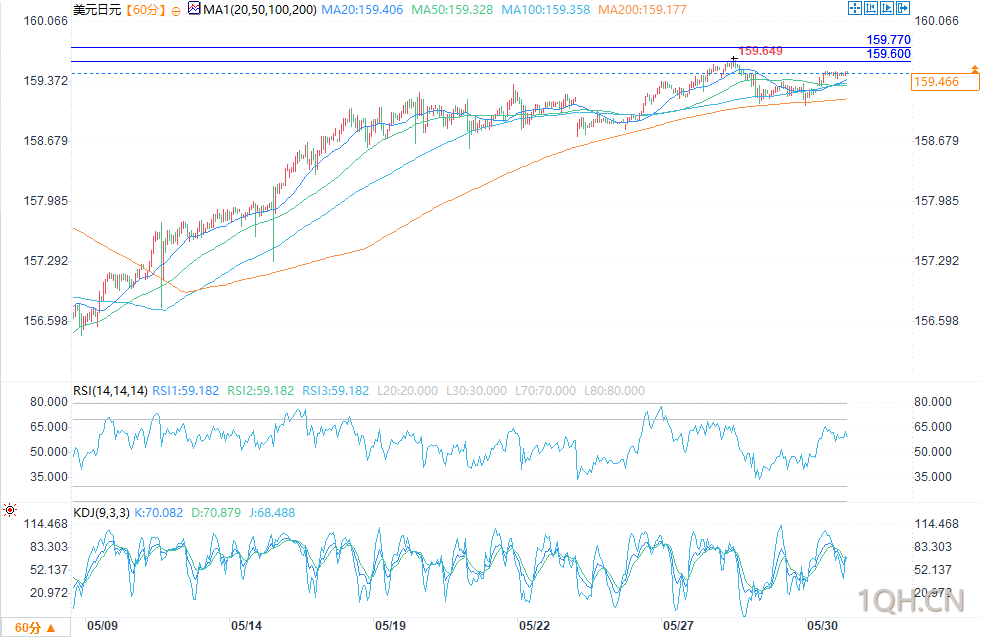This screenshot has width=981, height=637.
Task: Click the 05/22 date on time axis
Action: click(x=534, y=626)
